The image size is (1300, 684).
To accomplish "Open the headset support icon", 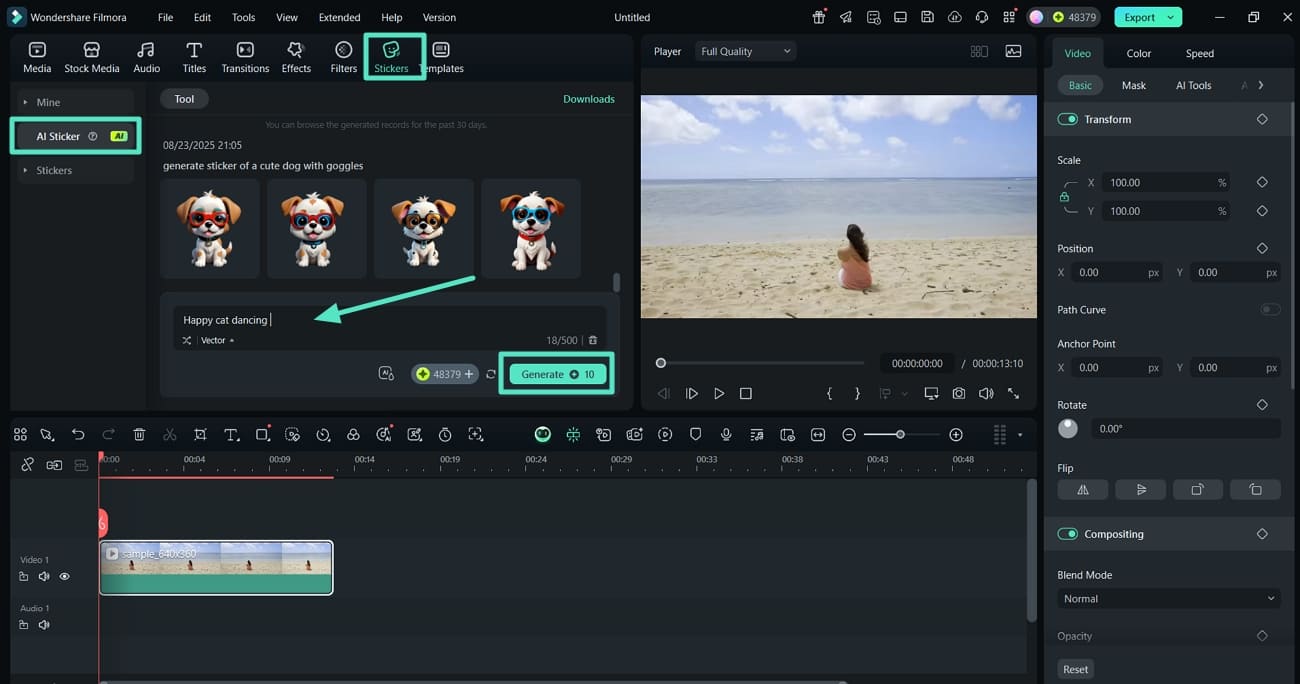I will (982, 17).
